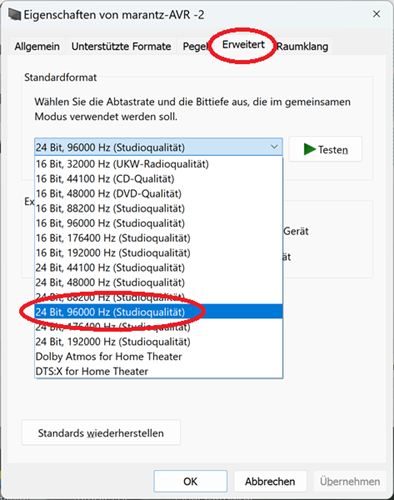
Task: Select DTS:X for Home Theater
Action: [159, 371]
